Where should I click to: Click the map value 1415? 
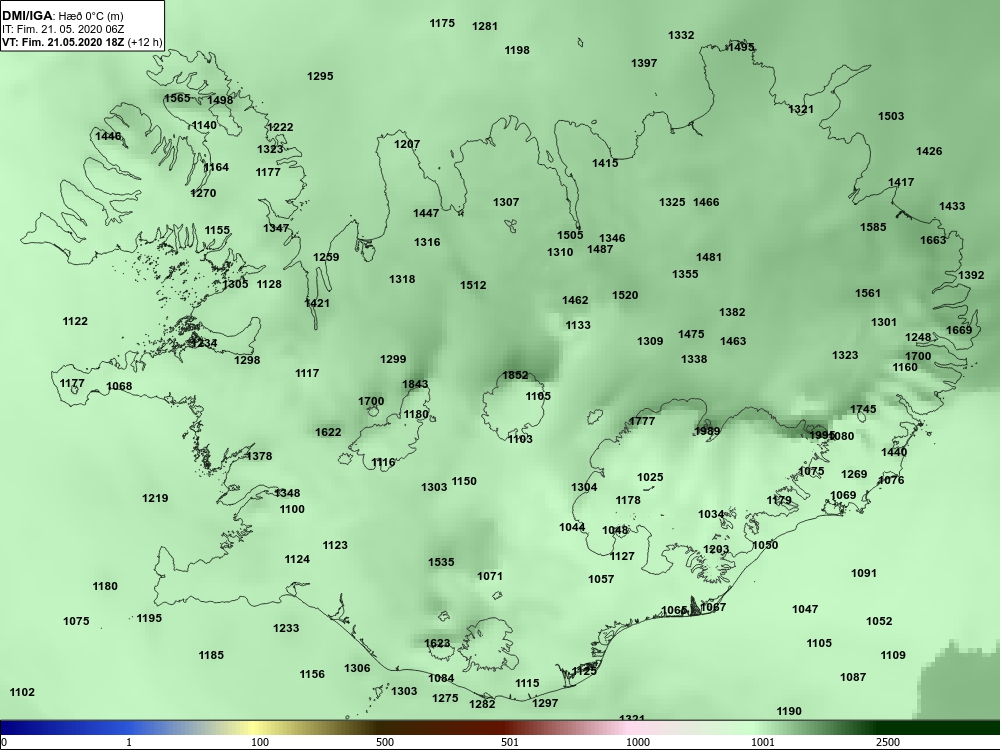click(x=605, y=163)
